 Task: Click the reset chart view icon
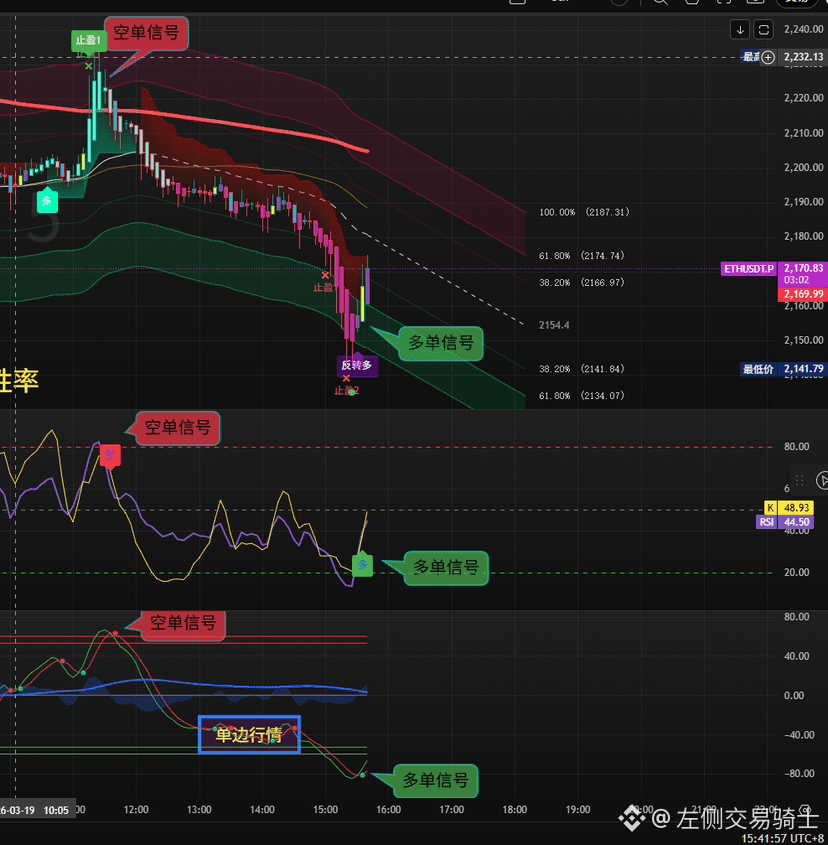pyautogui.click(x=763, y=30)
